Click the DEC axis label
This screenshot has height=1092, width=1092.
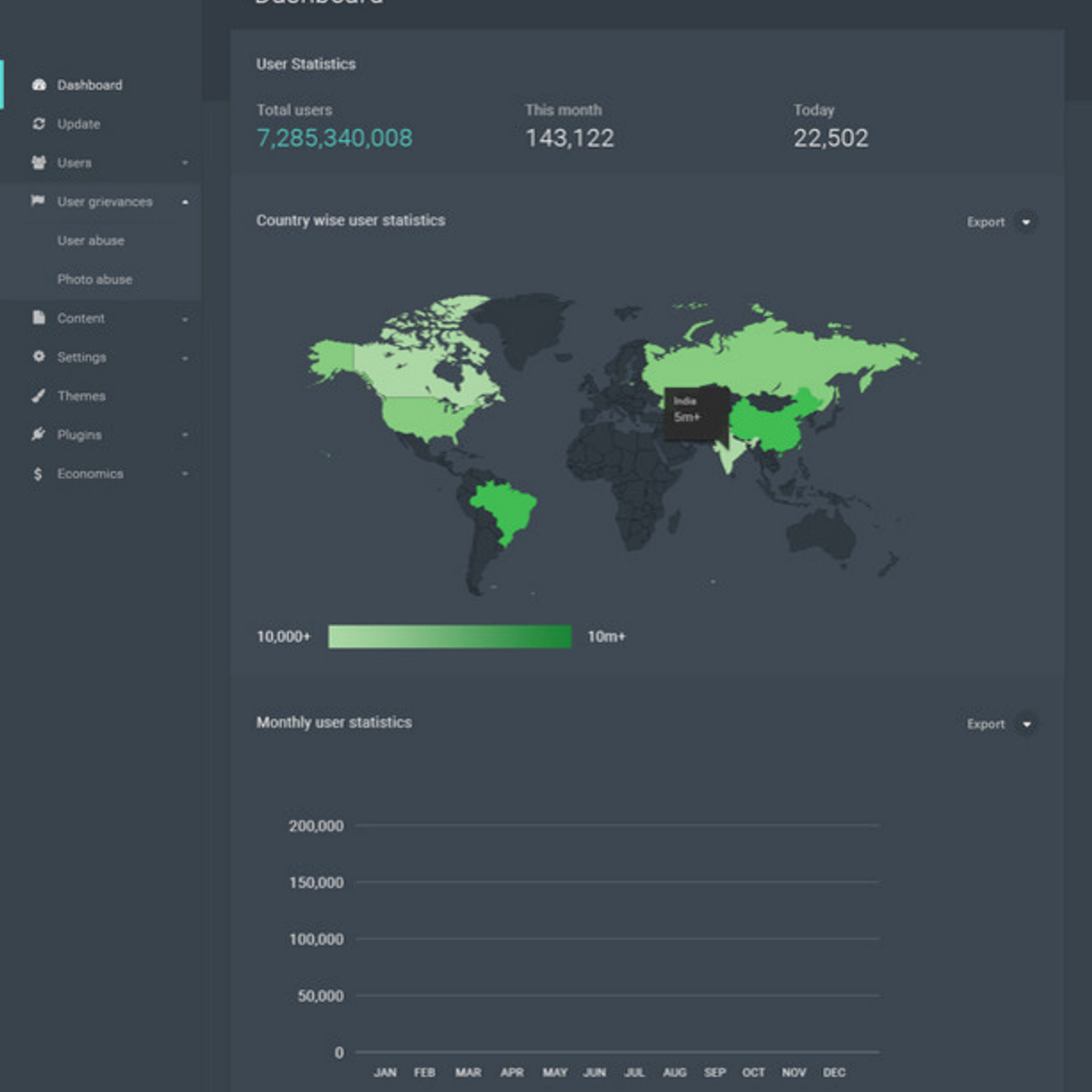[834, 1072]
